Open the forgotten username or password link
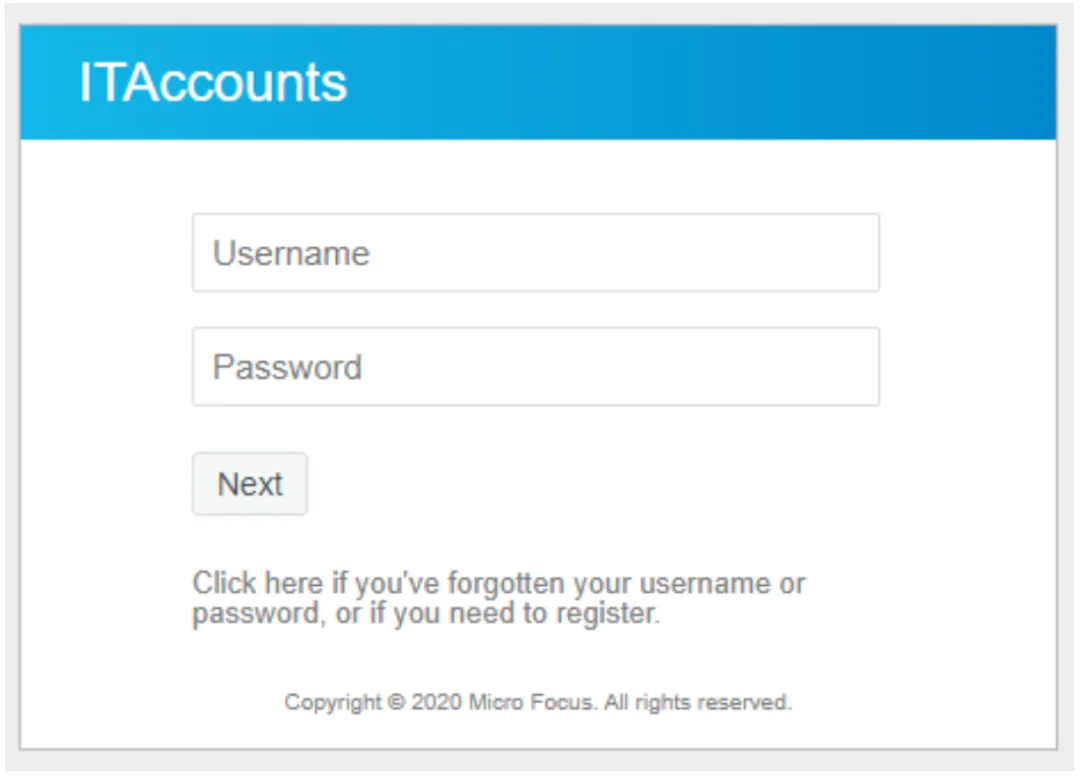 pos(499,598)
